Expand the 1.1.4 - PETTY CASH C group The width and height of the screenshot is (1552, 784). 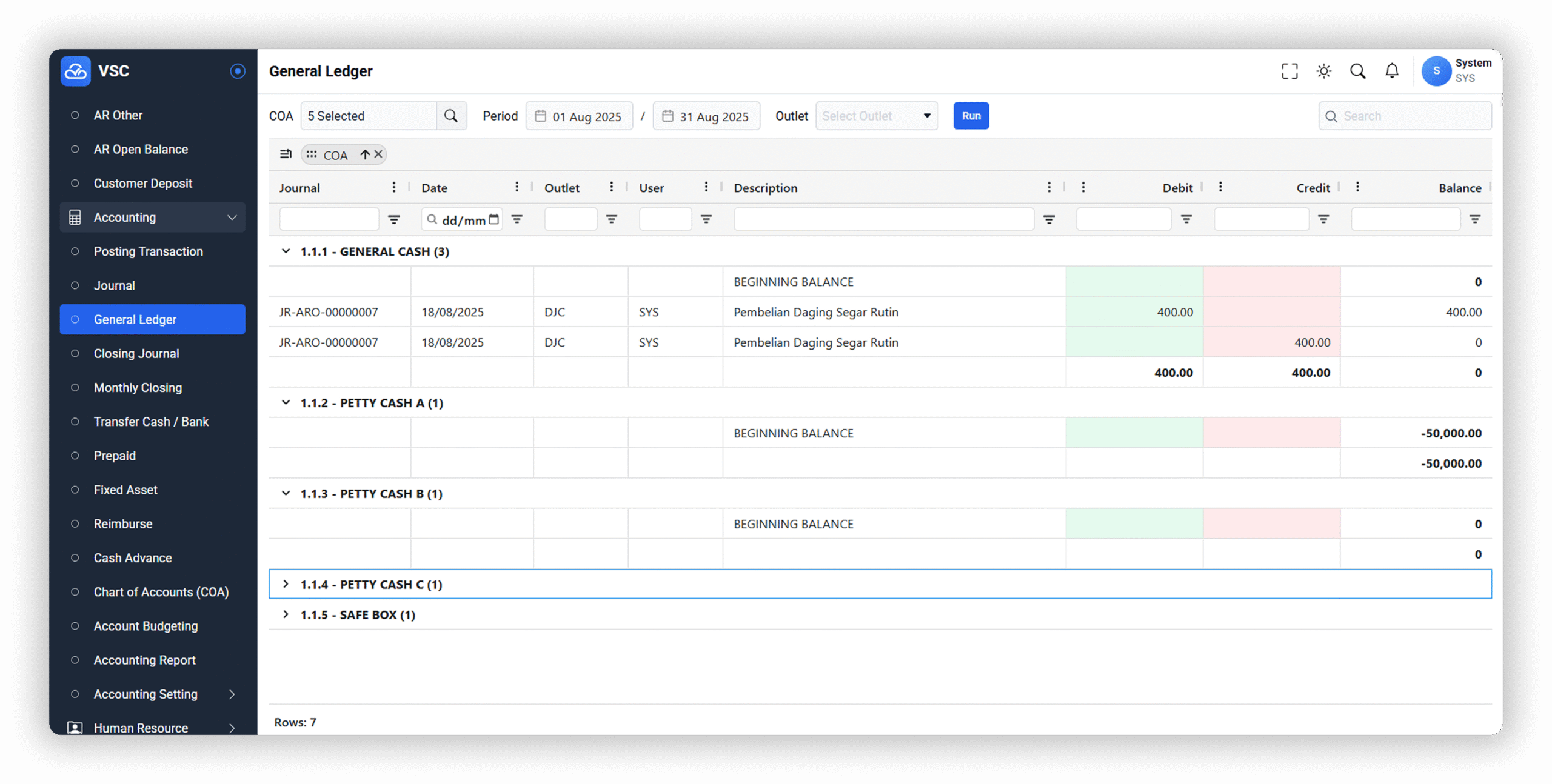pos(286,584)
